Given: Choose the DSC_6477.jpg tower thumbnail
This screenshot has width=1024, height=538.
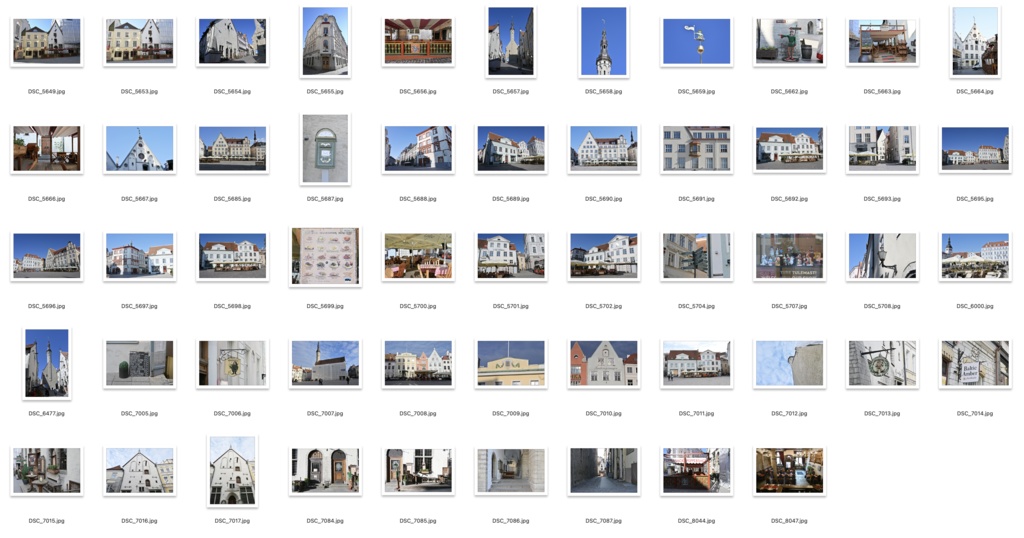Looking at the screenshot, I should [46, 364].
